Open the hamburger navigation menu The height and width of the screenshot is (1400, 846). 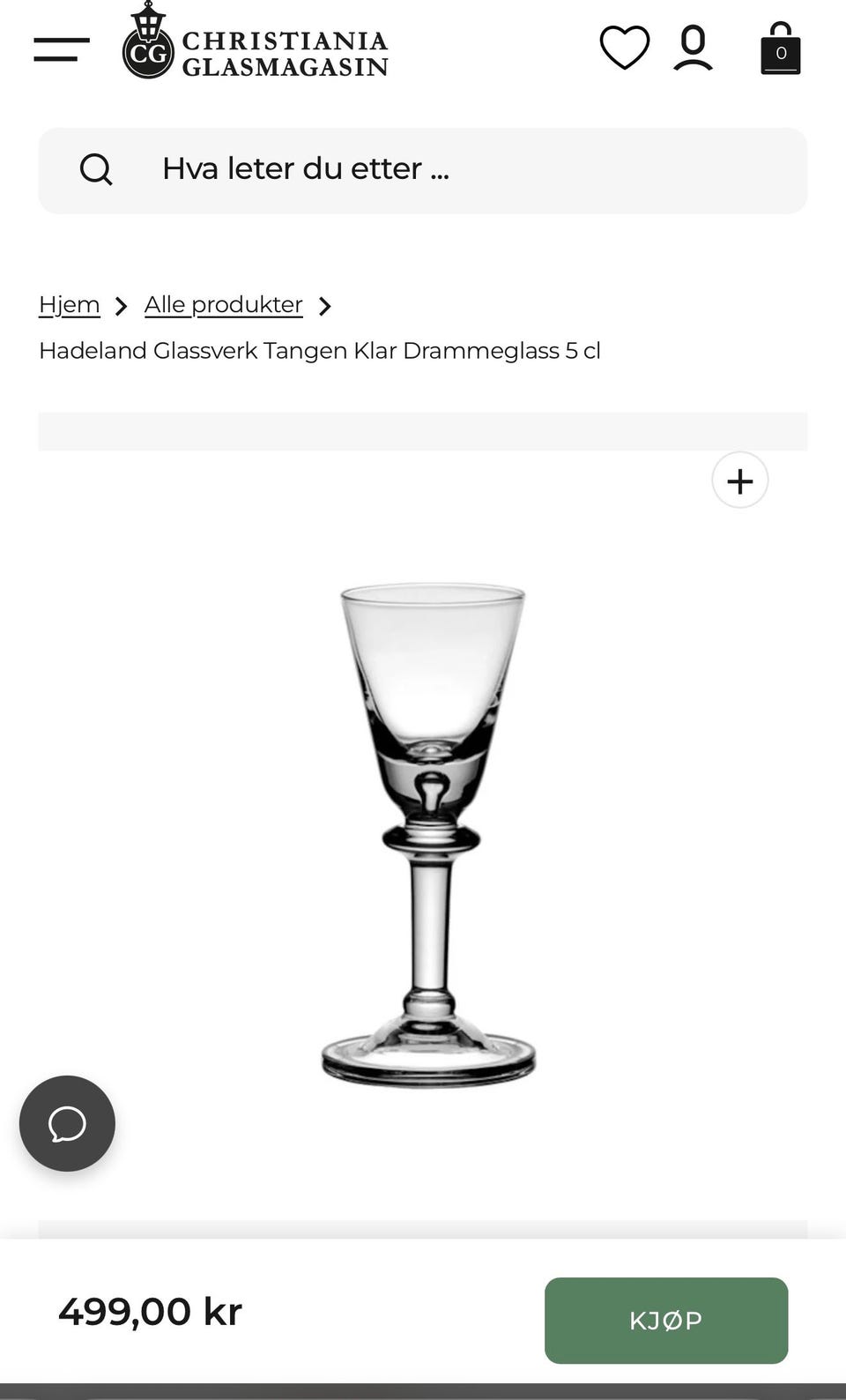[62, 49]
